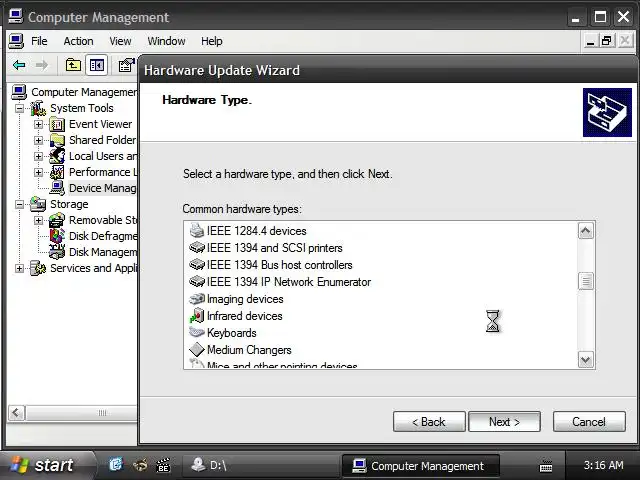Click the Internet Explorer quick launch icon

[116, 464]
